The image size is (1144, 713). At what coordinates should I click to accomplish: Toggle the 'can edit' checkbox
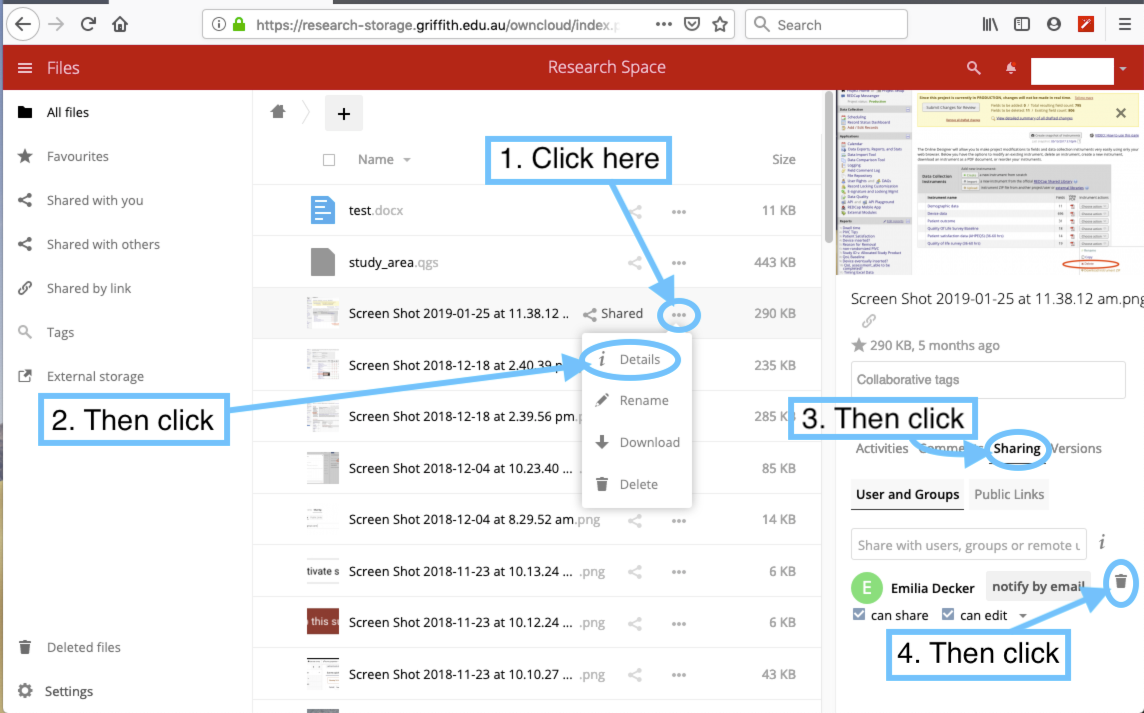click(x=948, y=615)
